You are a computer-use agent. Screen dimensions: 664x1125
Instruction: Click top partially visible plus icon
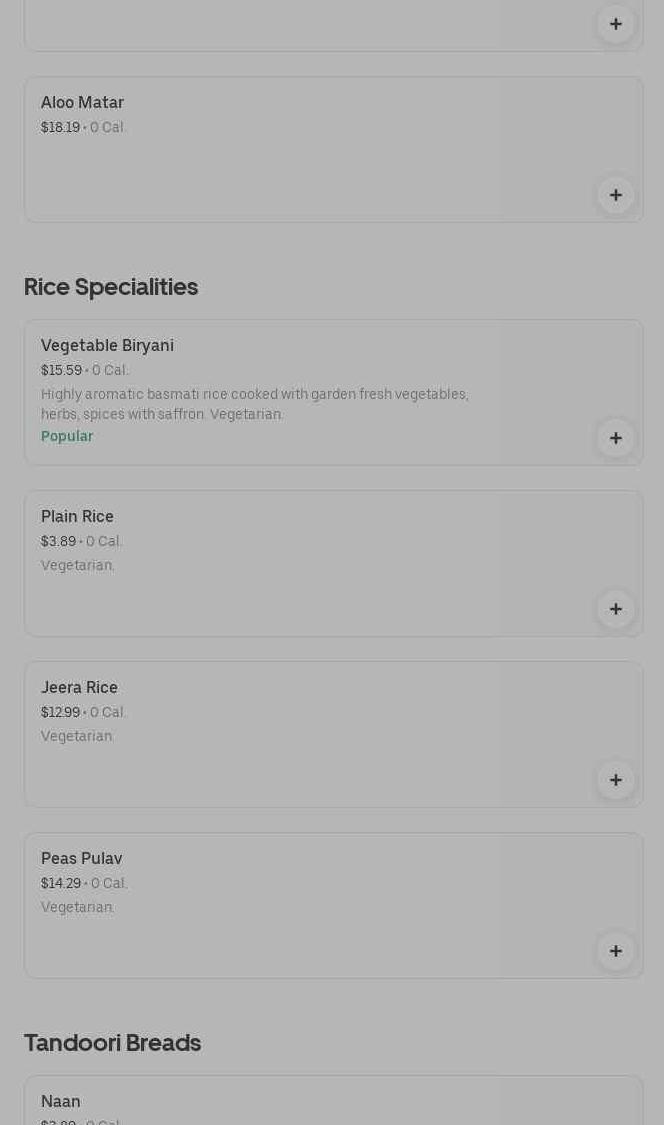(x=615, y=24)
